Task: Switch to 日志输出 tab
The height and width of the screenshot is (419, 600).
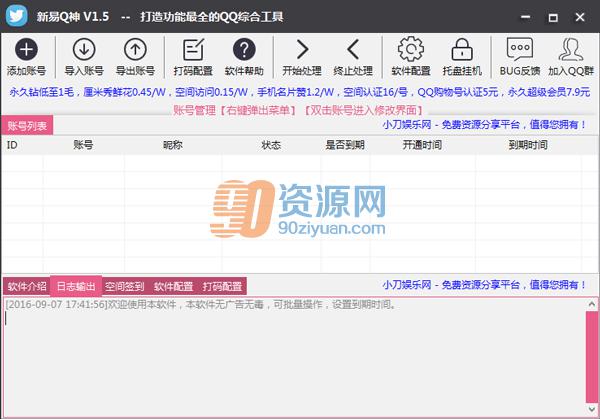Action: click(76, 286)
